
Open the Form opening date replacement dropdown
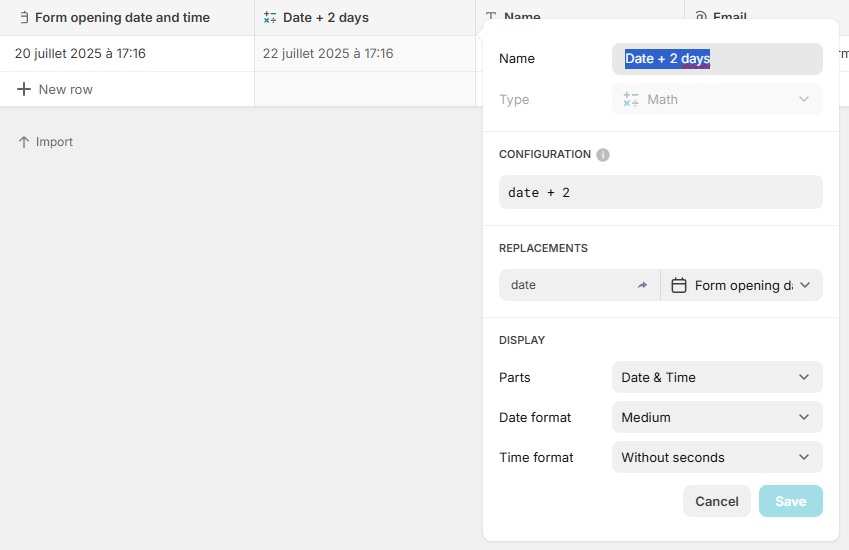click(742, 285)
